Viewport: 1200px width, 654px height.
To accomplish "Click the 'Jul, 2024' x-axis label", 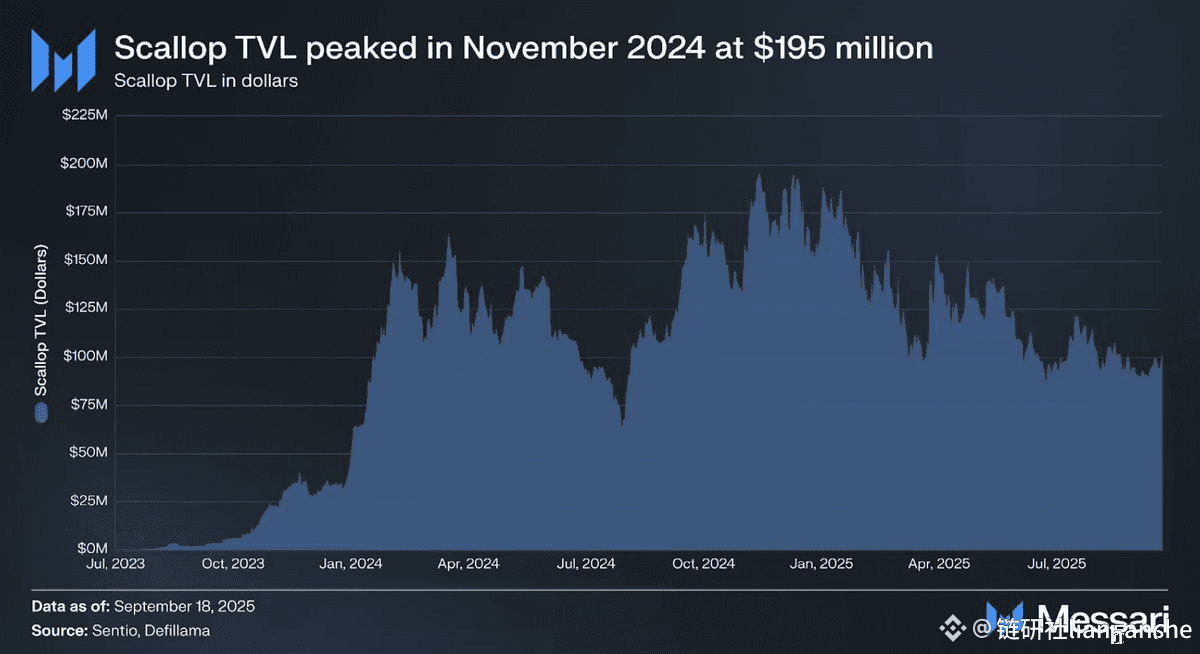I will tap(585, 564).
